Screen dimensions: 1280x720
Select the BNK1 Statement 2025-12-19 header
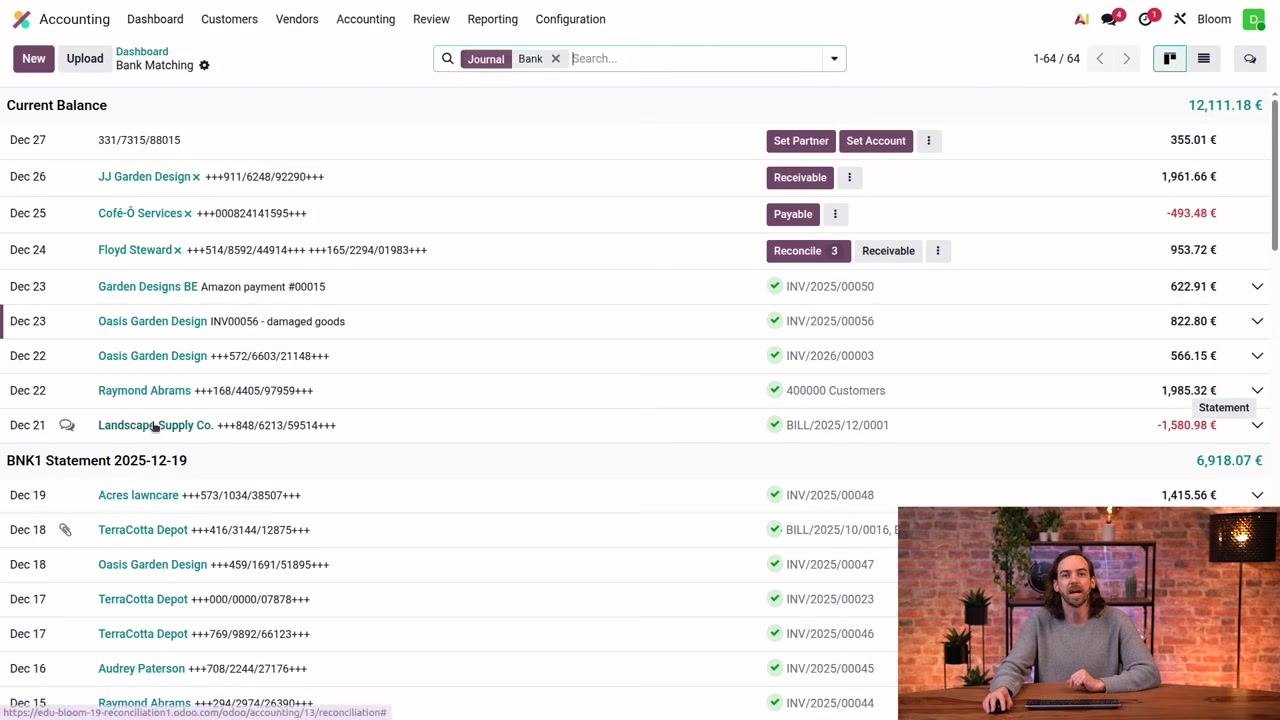point(97,461)
